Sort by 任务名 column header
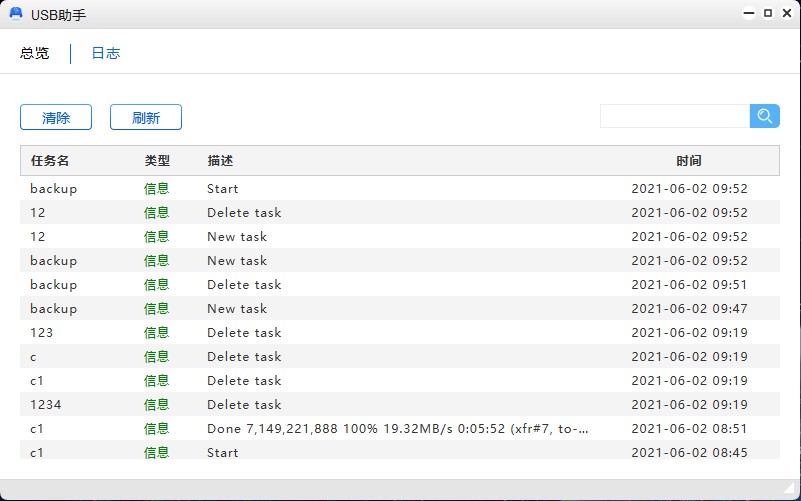Screen dimensions: 801x501 50,161
